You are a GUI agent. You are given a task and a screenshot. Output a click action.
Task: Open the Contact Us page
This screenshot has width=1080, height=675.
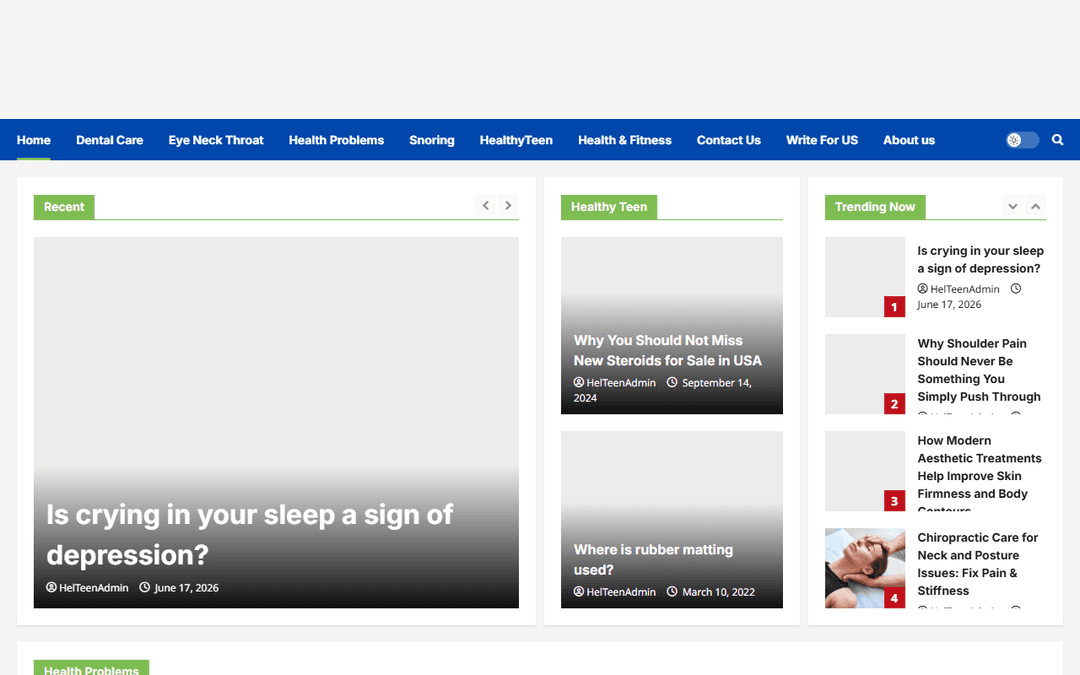pyautogui.click(x=729, y=140)
